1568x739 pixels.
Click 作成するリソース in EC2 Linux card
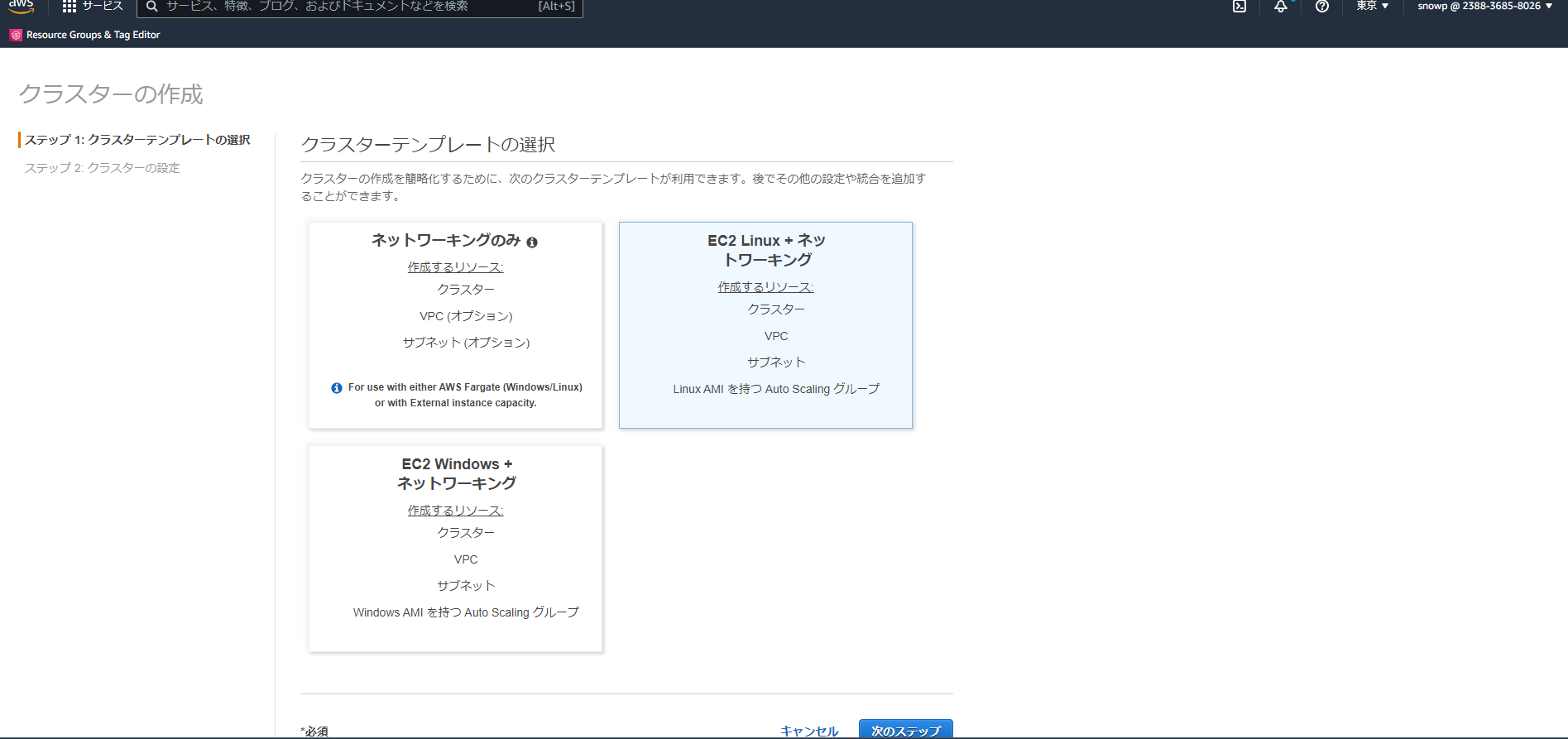click(765, 287)
